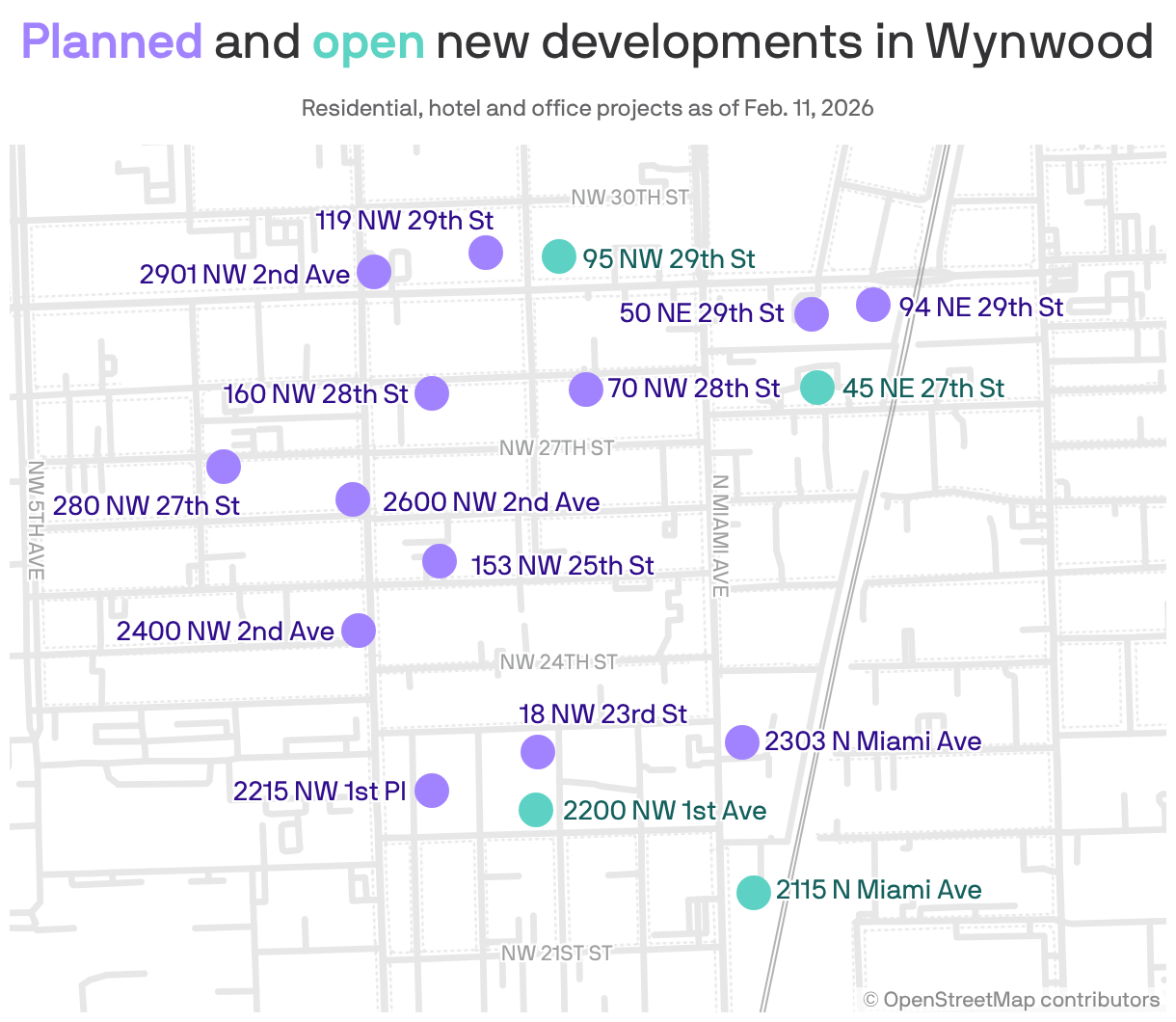Screen dimensions: 1176x1022
Task: Click the 160 NW 28th St dot
Action: pyautogui.click(x=431, y=392)
